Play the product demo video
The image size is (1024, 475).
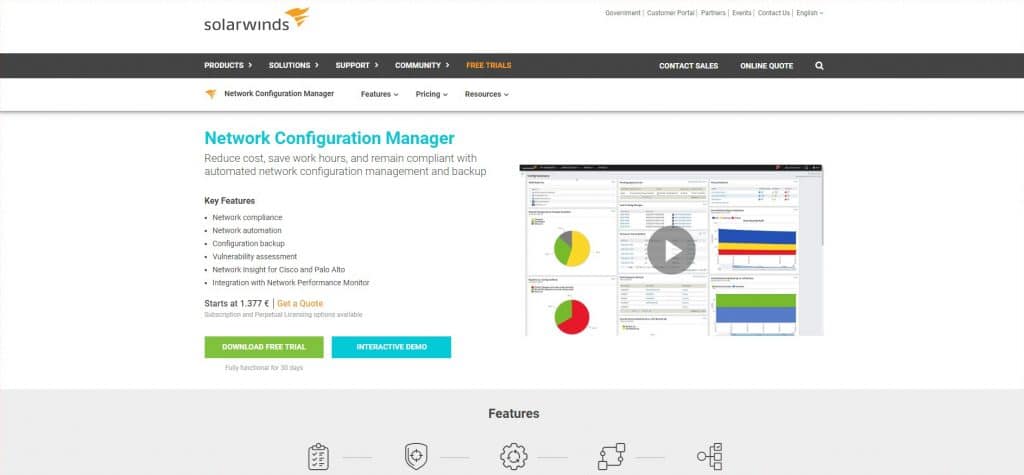click(670, 250)
